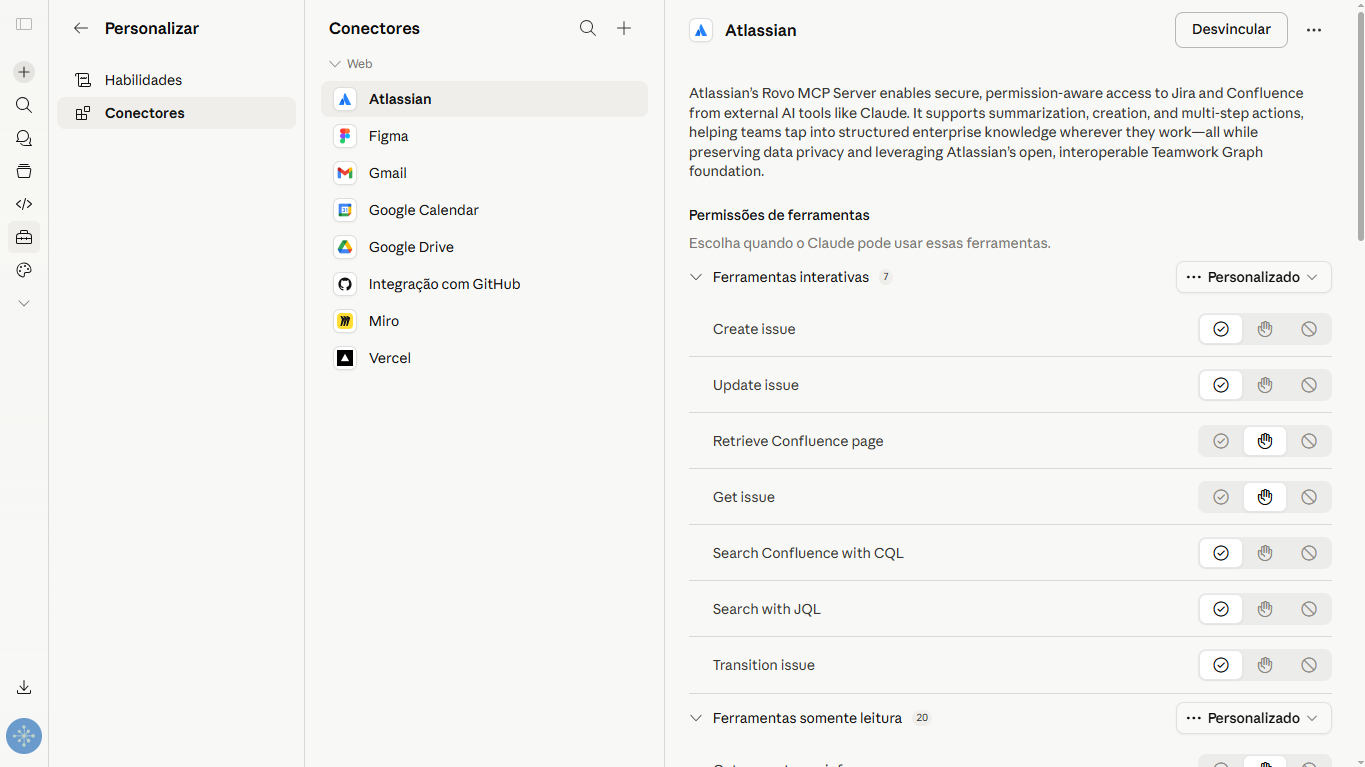Screen dimensions: 1365x767
Task: Set Create issue to always allow
Action: pyautogui.click(x=1221, y=329)
